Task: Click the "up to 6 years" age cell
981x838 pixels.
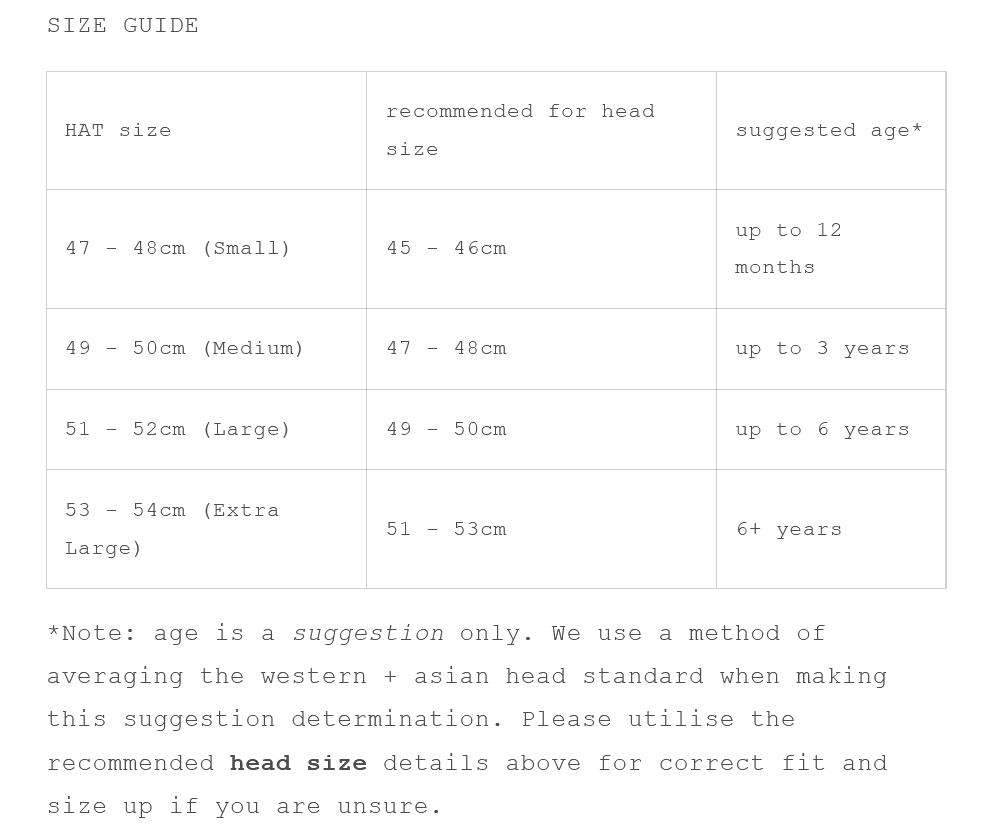Action: [x=822, y=429]
